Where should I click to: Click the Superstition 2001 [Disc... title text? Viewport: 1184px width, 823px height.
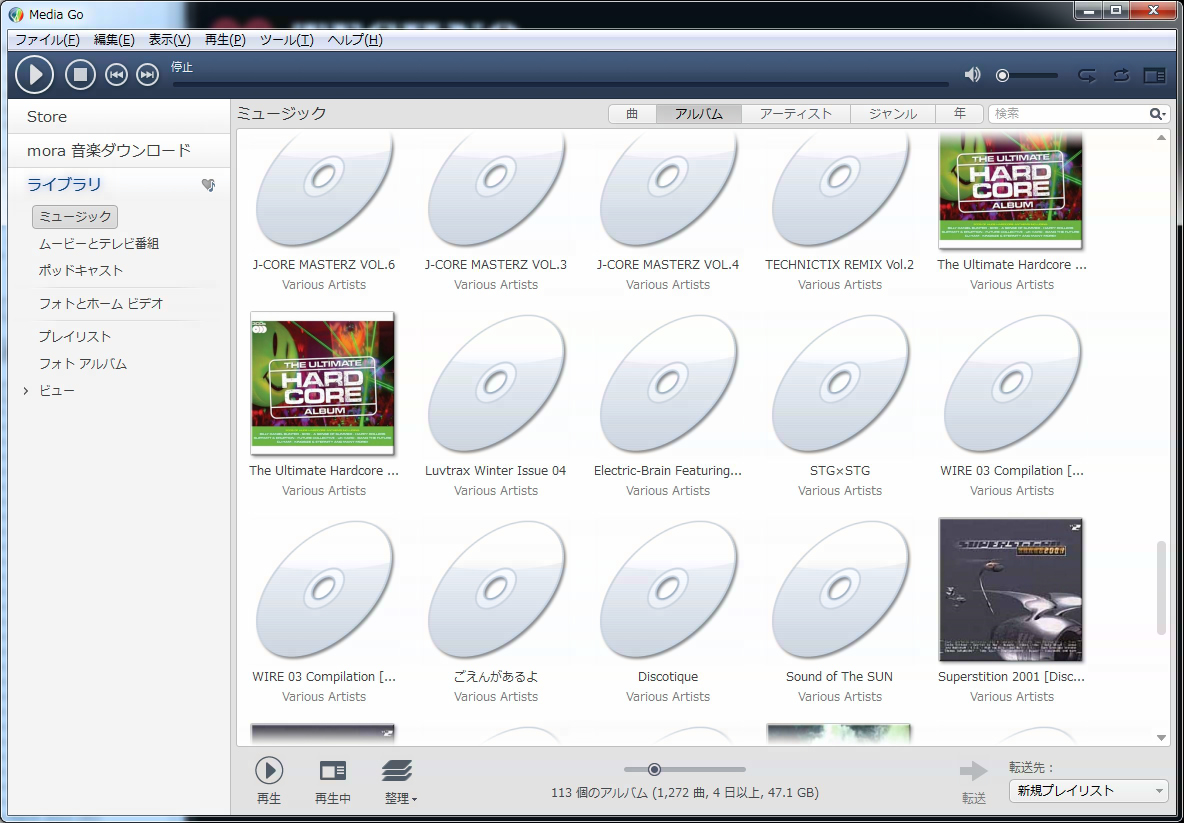tap(1011, 677)
